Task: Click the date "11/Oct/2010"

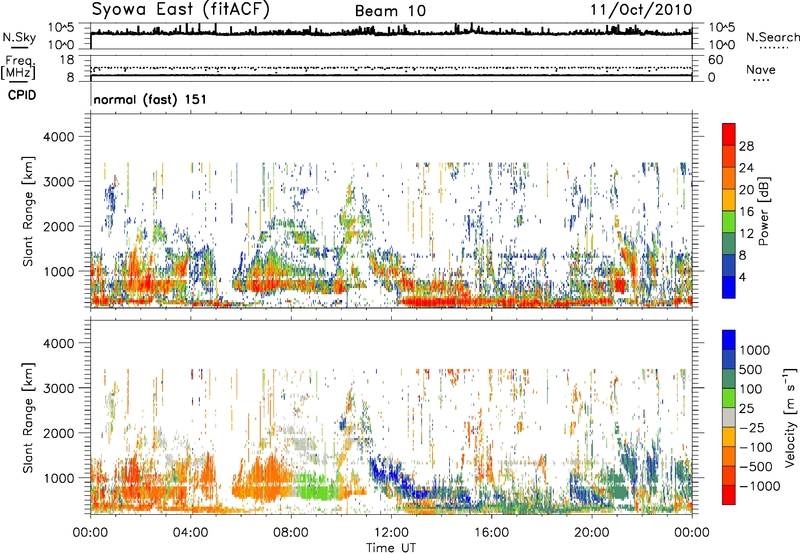Action: [641, 10]
